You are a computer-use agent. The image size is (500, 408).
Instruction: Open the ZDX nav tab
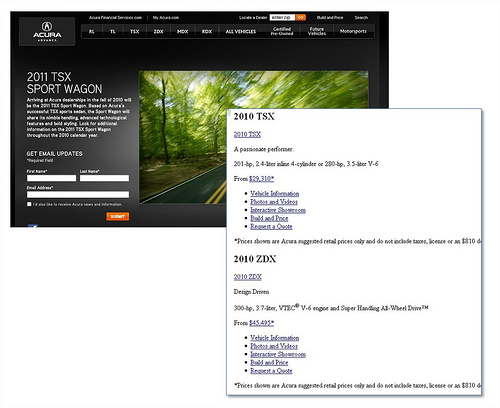tap(158, 31)
